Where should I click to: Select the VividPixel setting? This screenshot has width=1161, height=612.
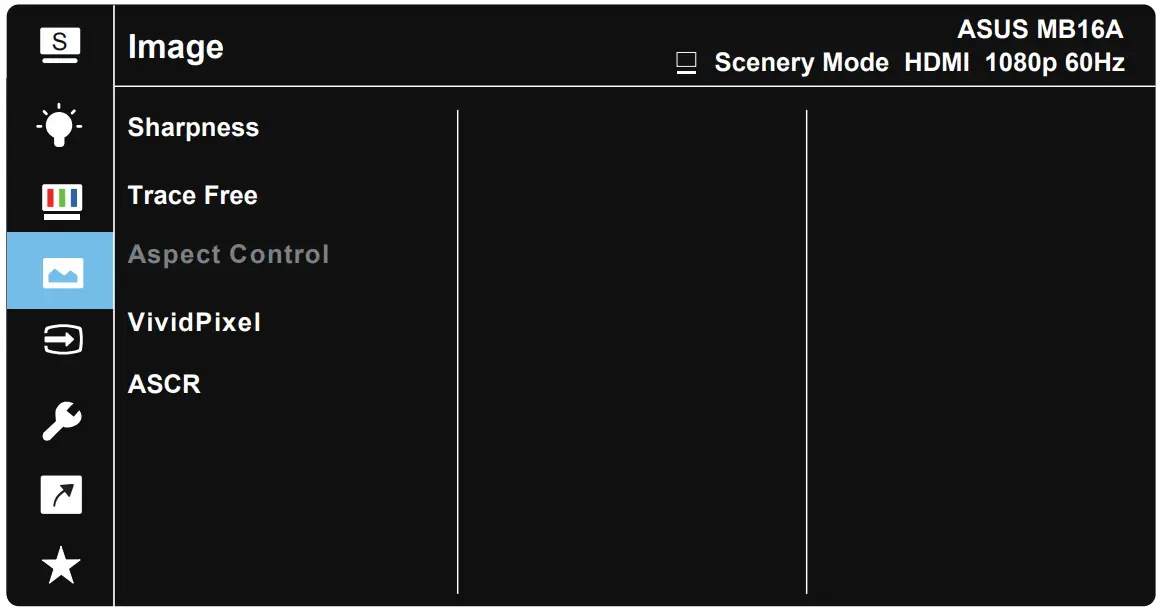click(194, 322)
